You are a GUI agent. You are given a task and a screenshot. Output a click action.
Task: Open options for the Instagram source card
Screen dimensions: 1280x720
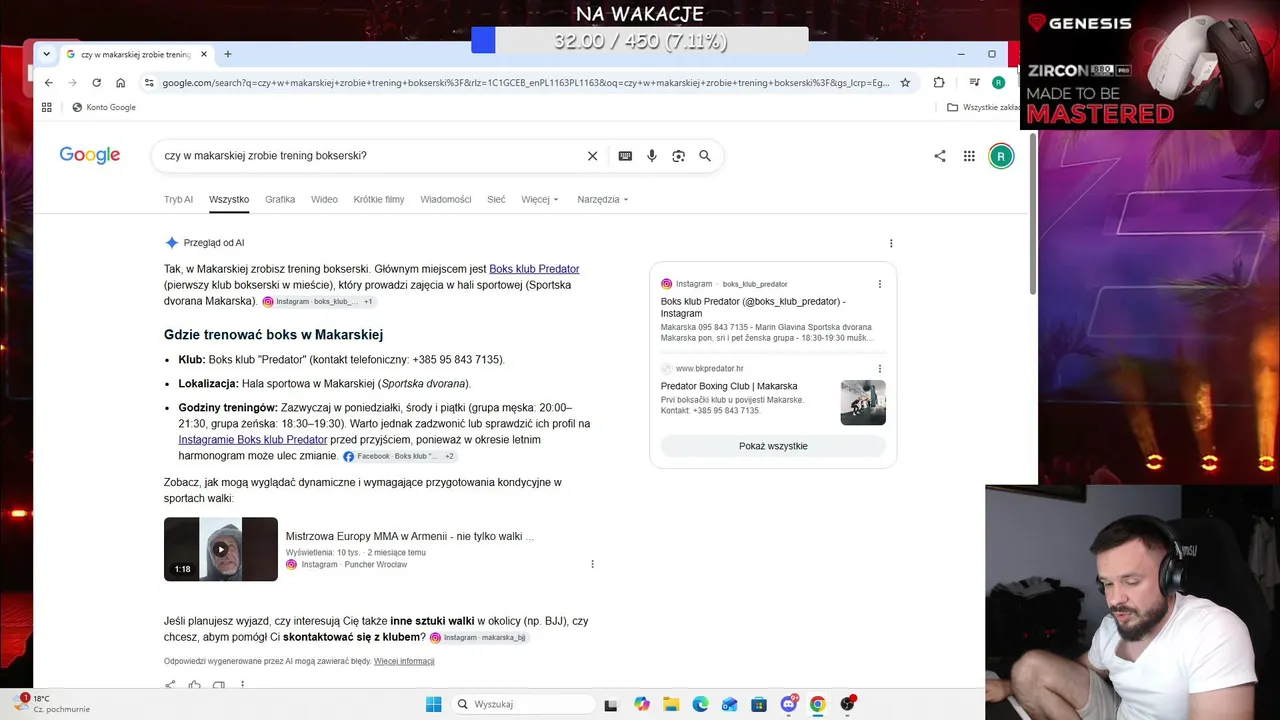click(880, 284)
